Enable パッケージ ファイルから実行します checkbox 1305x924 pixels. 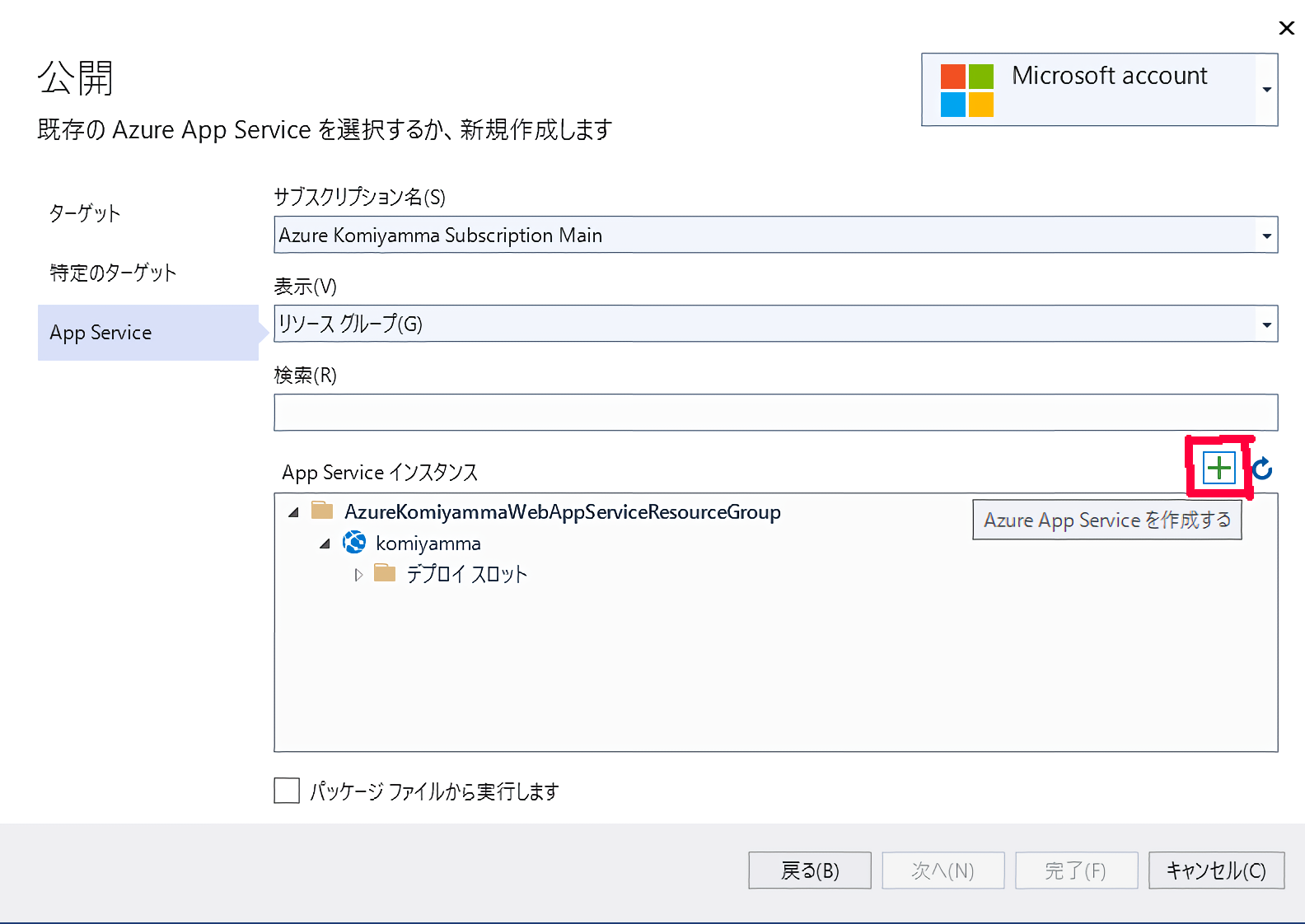click(287, 791)
